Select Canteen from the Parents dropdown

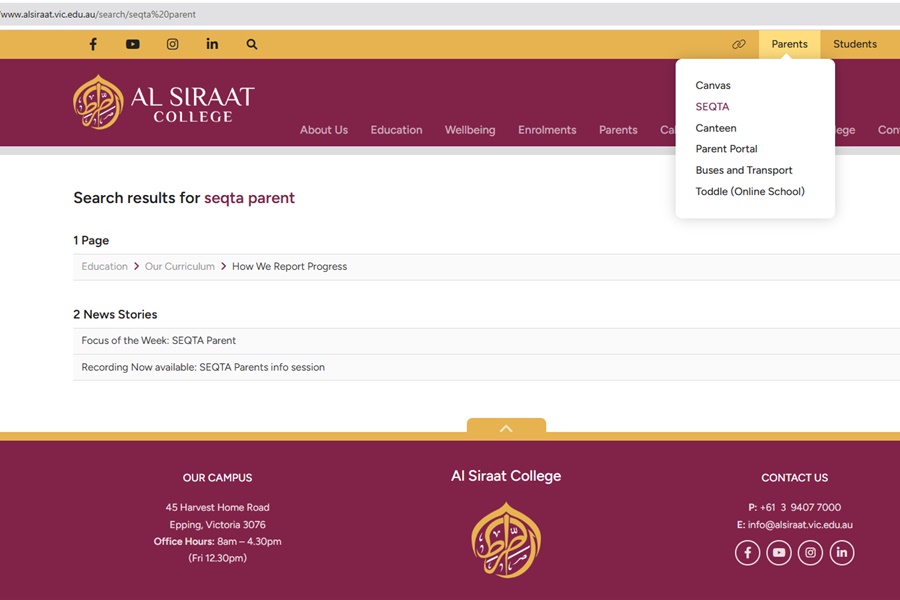pyautogui.click(x=716, y=128)
